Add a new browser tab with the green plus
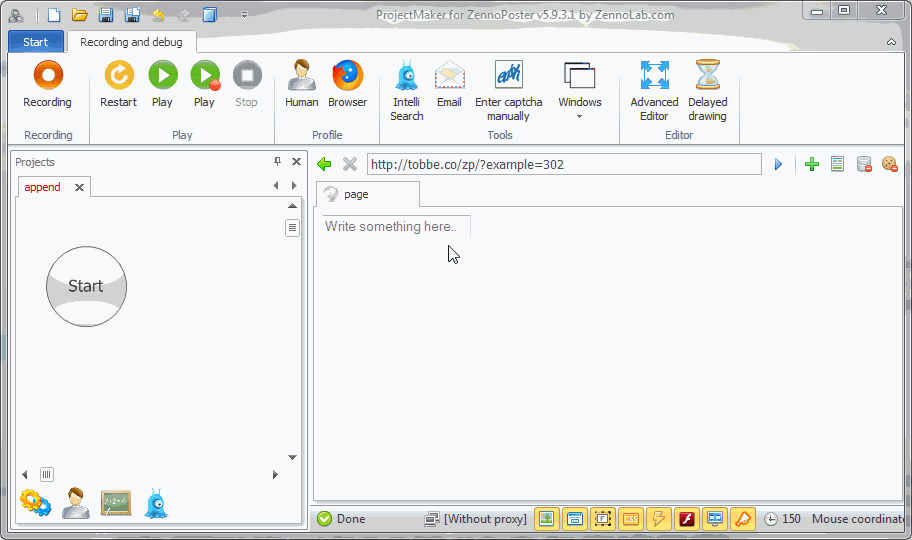Viewport: 912px width, 540px height. pyautogui.click(x=812, y=165)
